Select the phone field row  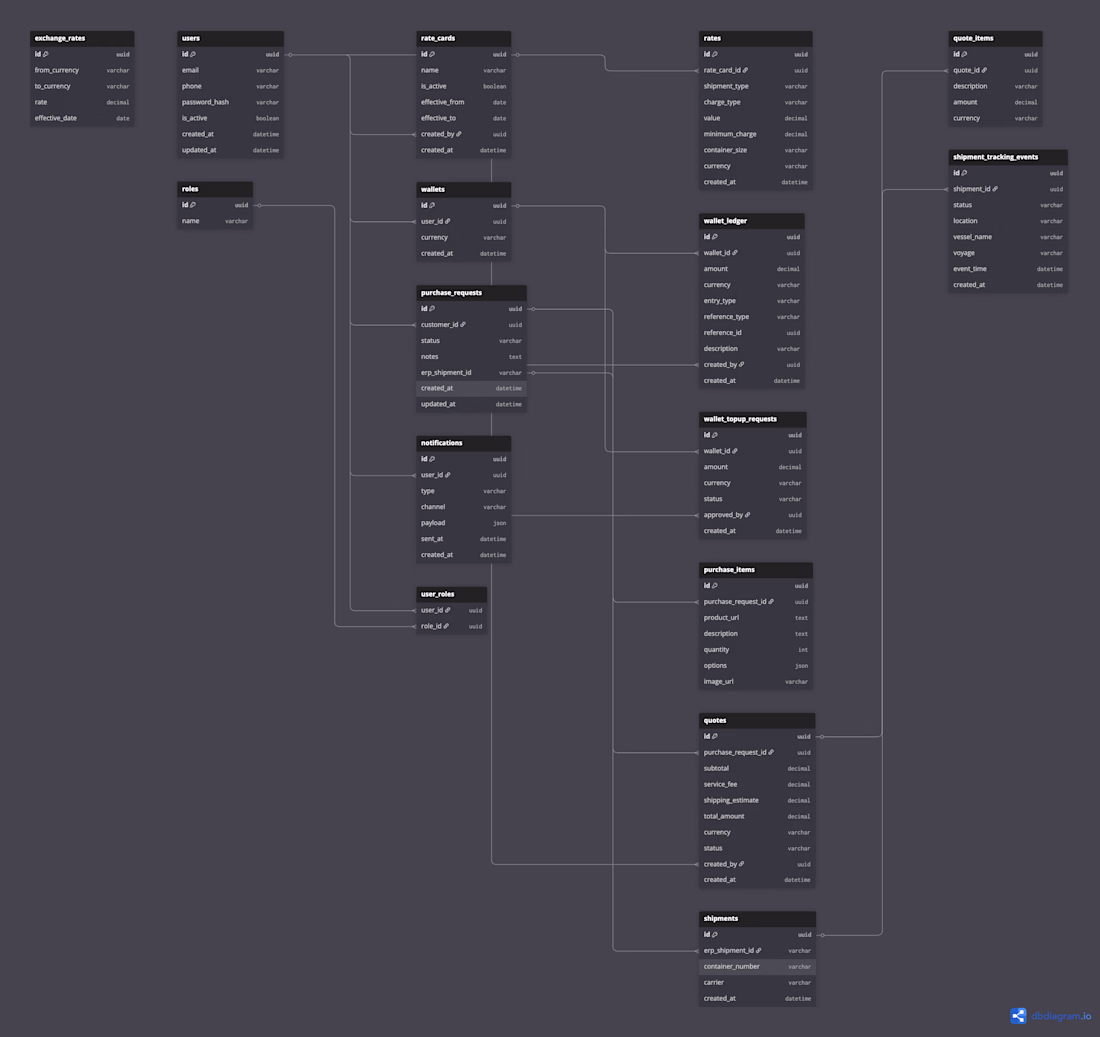coord(230,86)
